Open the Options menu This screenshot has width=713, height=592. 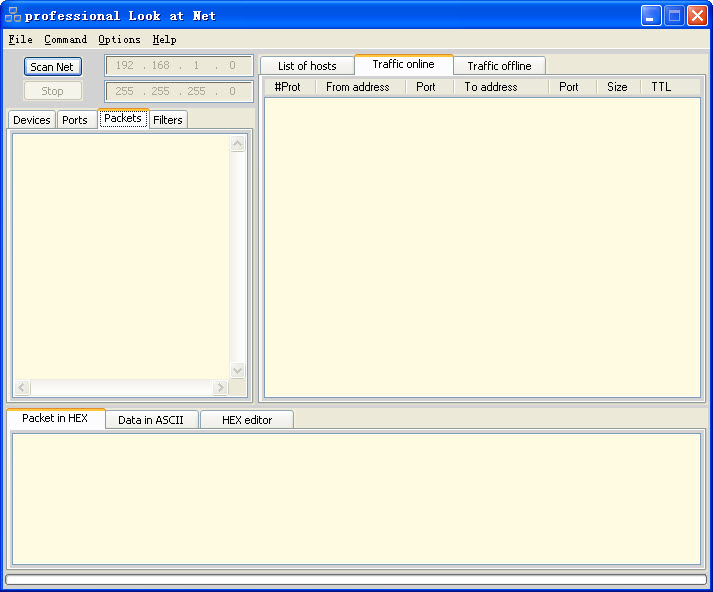(119, 40)
